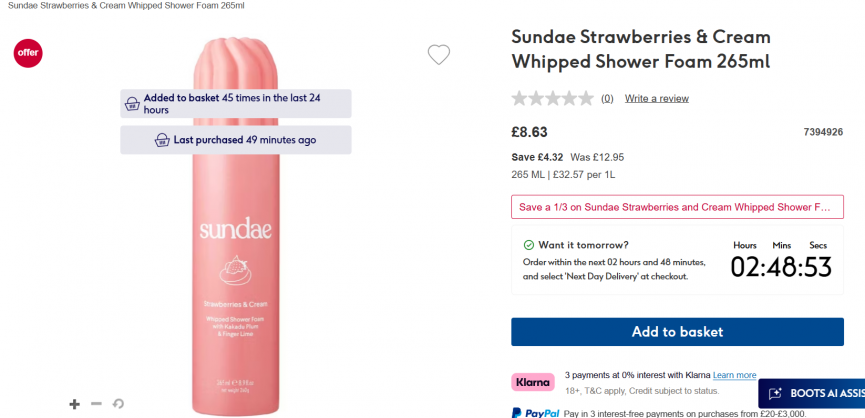865x418 pixels.
Task: Zoom out of product image with minus
Action: (96, 404)
